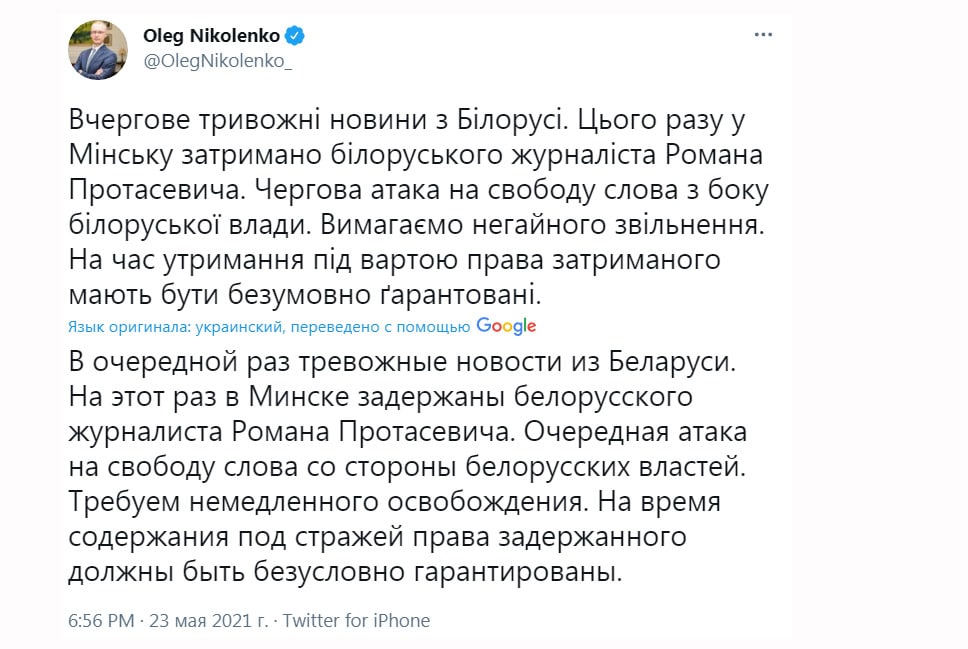Click the word 'Мінську' in original tweet

(113, 155)
